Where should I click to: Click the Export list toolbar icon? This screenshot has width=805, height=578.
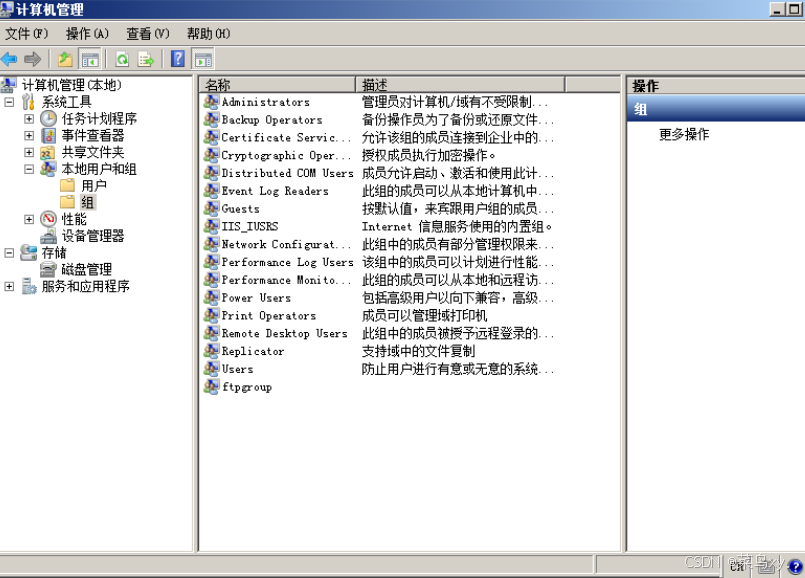(x=146, y=60)
